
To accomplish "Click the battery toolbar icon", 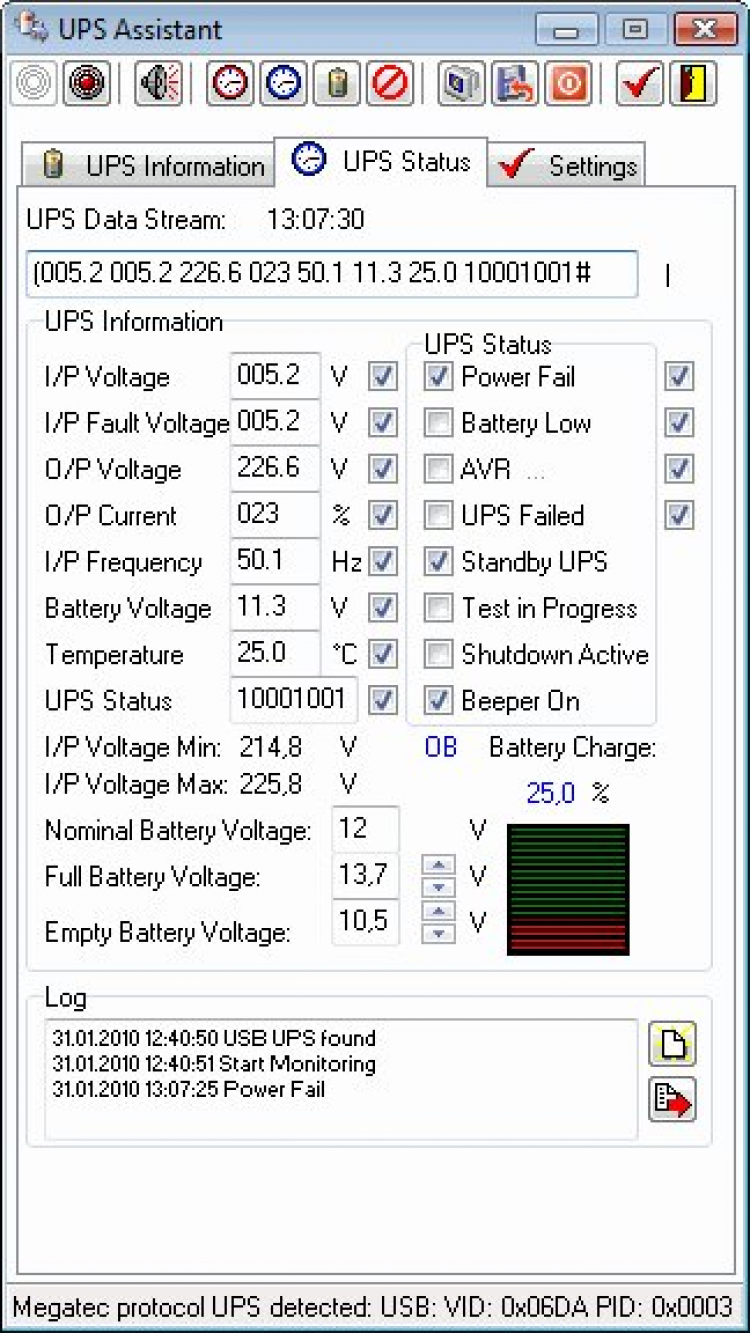I will coord(337,84).
